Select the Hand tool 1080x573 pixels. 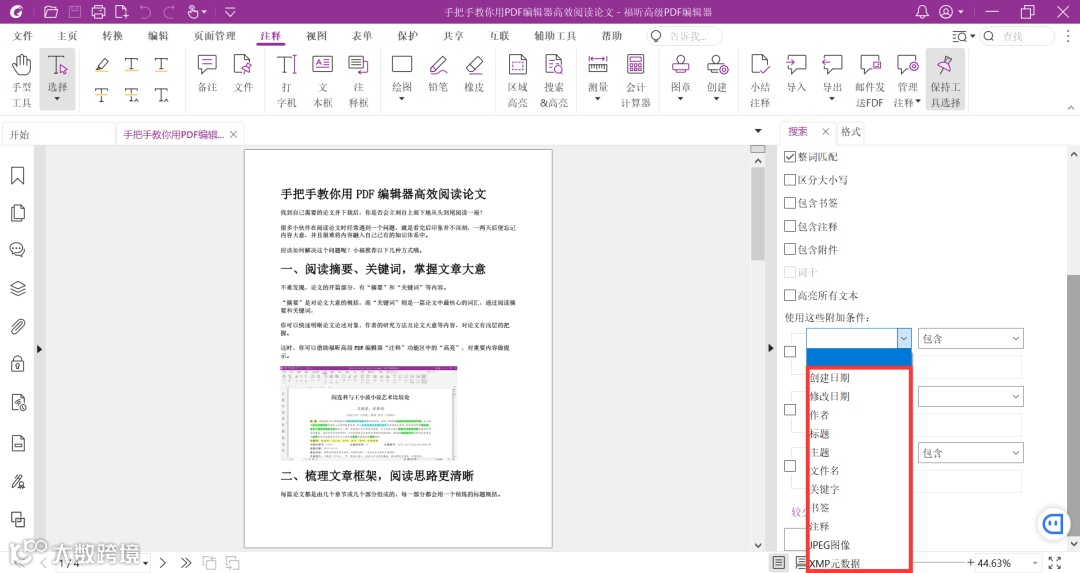21,81
